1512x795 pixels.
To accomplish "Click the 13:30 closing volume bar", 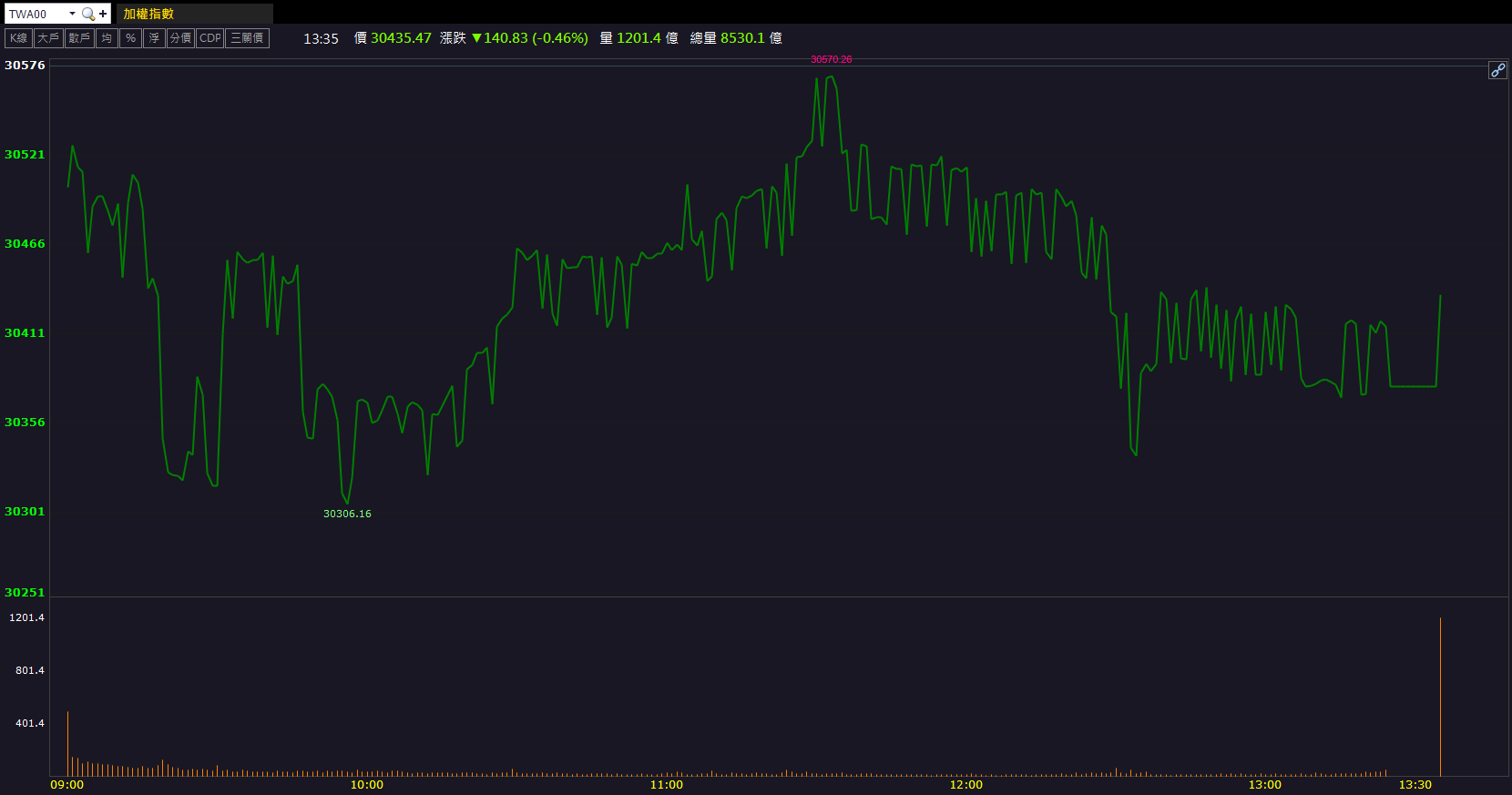I will (1440, 697).
